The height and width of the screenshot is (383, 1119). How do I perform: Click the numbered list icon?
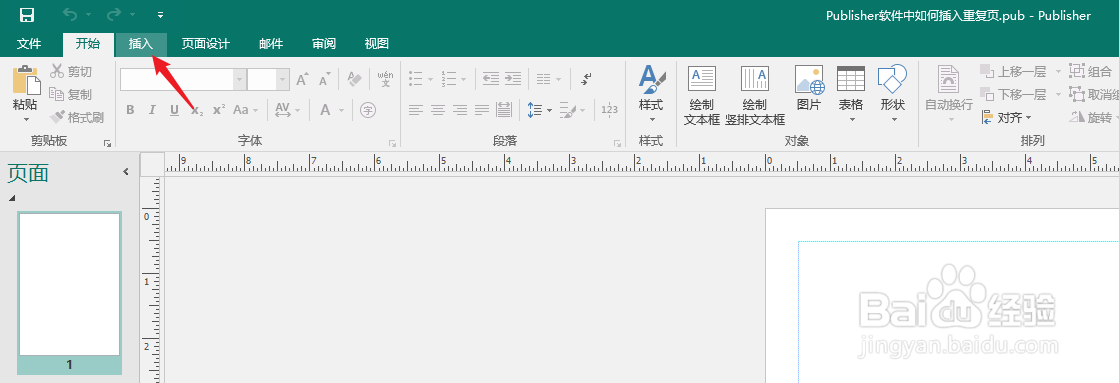[449, 79]
